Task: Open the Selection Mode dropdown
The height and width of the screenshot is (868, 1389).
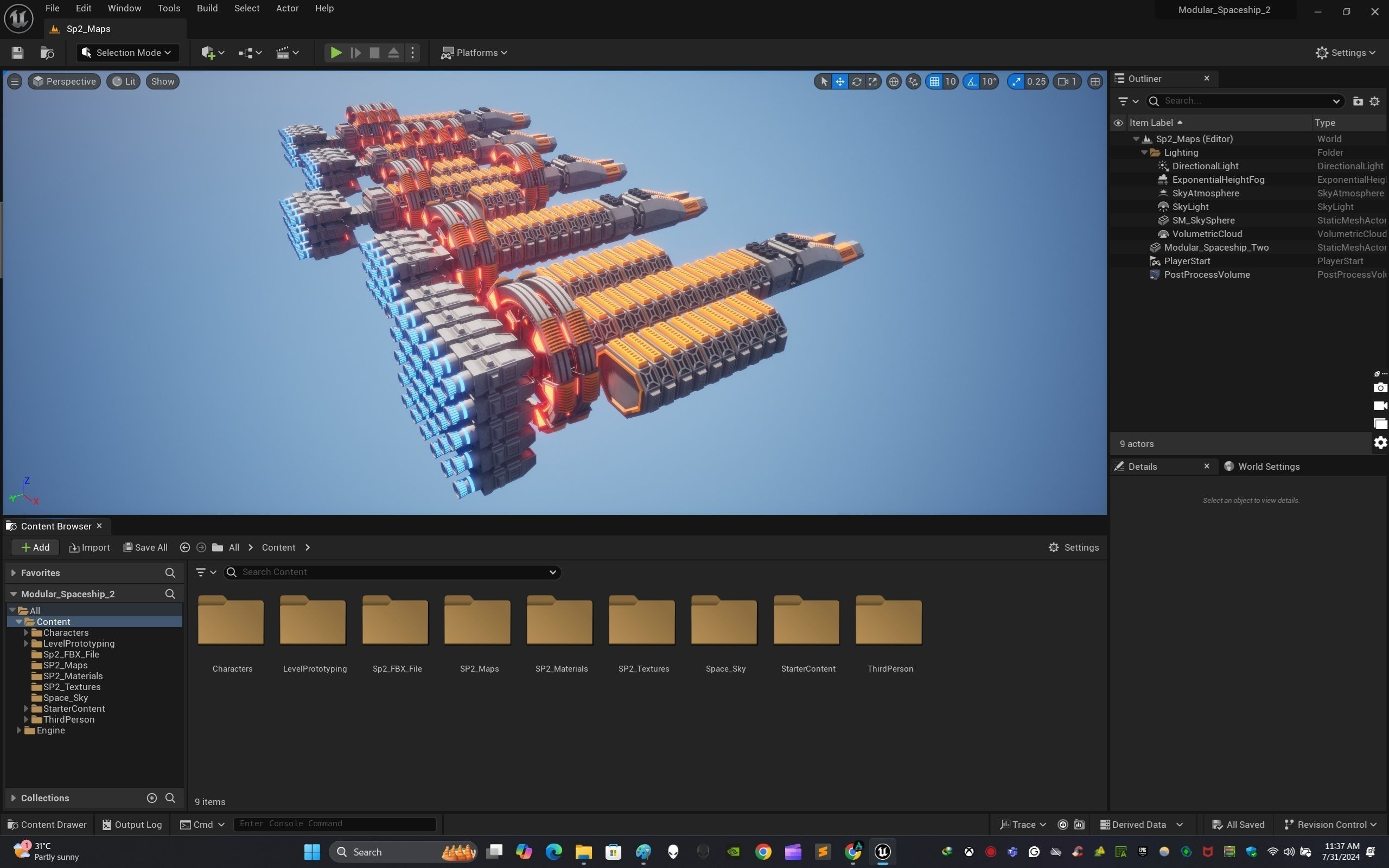Action: click(127, 53)
